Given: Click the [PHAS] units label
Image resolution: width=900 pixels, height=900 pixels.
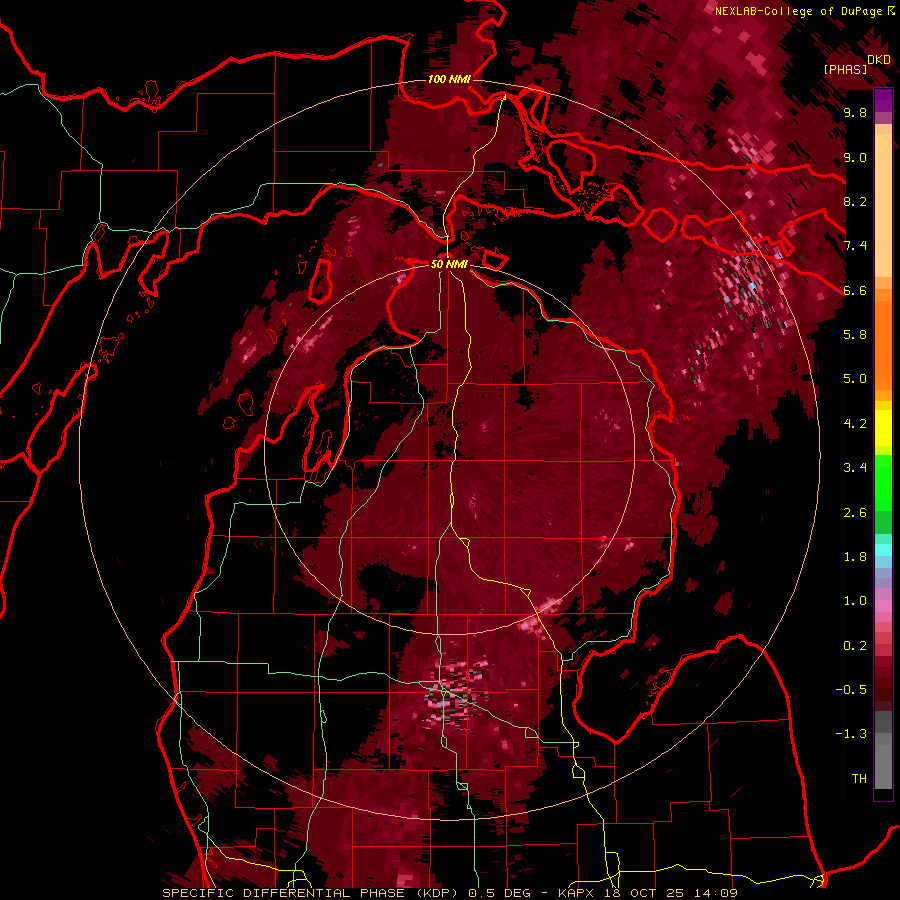Looking at the screenshot, I should pyautogui.click(x=845, y=69).
